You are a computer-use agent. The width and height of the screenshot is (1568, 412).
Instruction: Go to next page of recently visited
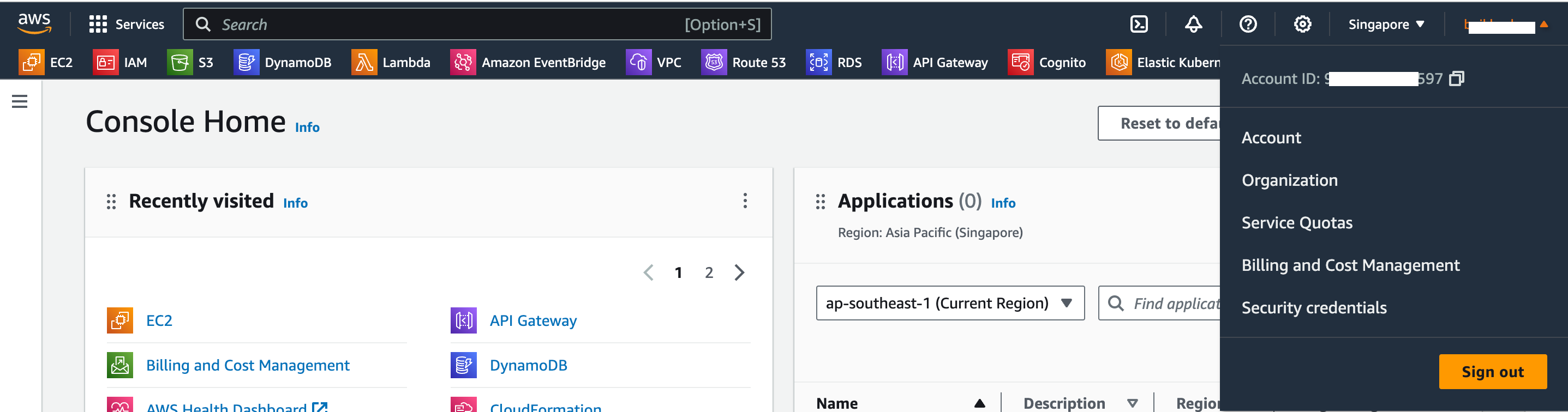[740, 272]
